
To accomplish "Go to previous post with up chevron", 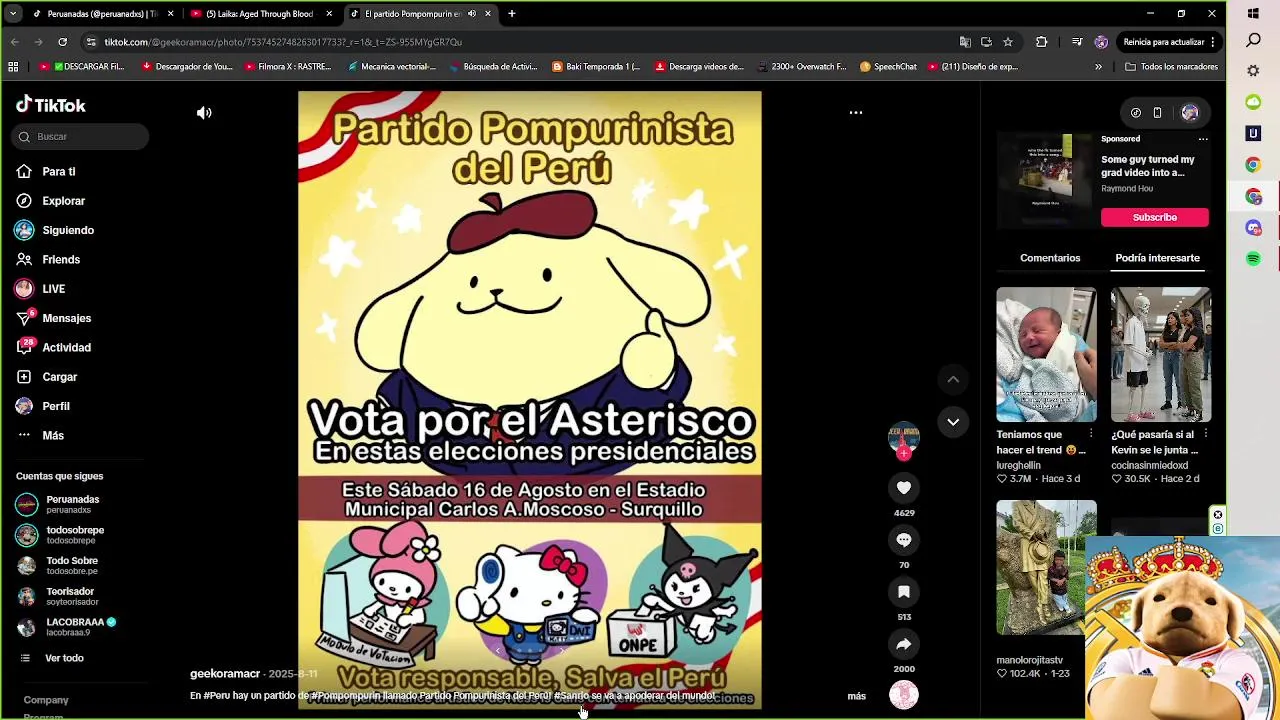I will (x=953, y=379).
